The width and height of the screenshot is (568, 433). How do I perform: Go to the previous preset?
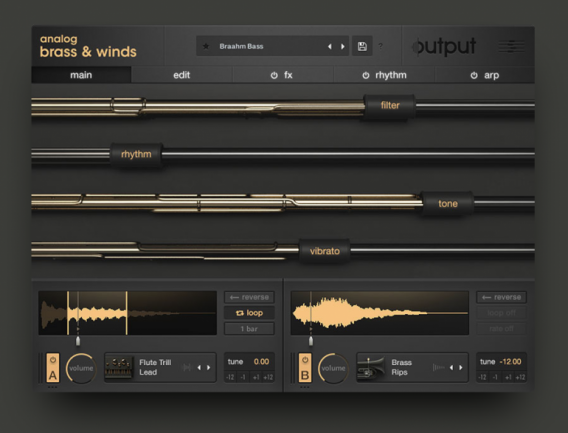pyautogui.click(x=329, y=46)
